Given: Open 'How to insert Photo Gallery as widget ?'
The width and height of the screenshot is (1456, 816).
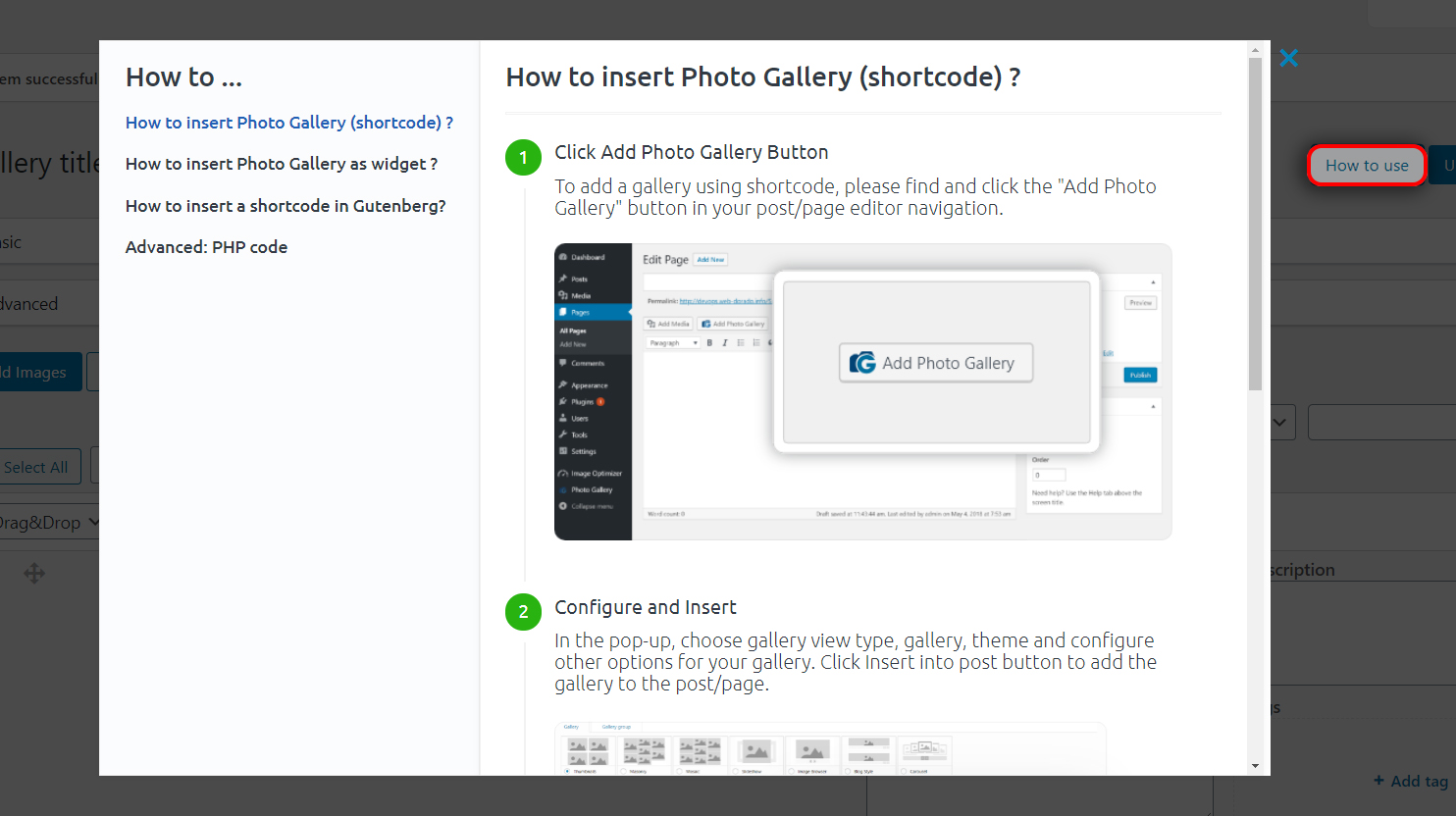Looking at the screenshot, I should pyautogui.click(x=282, y=164).
